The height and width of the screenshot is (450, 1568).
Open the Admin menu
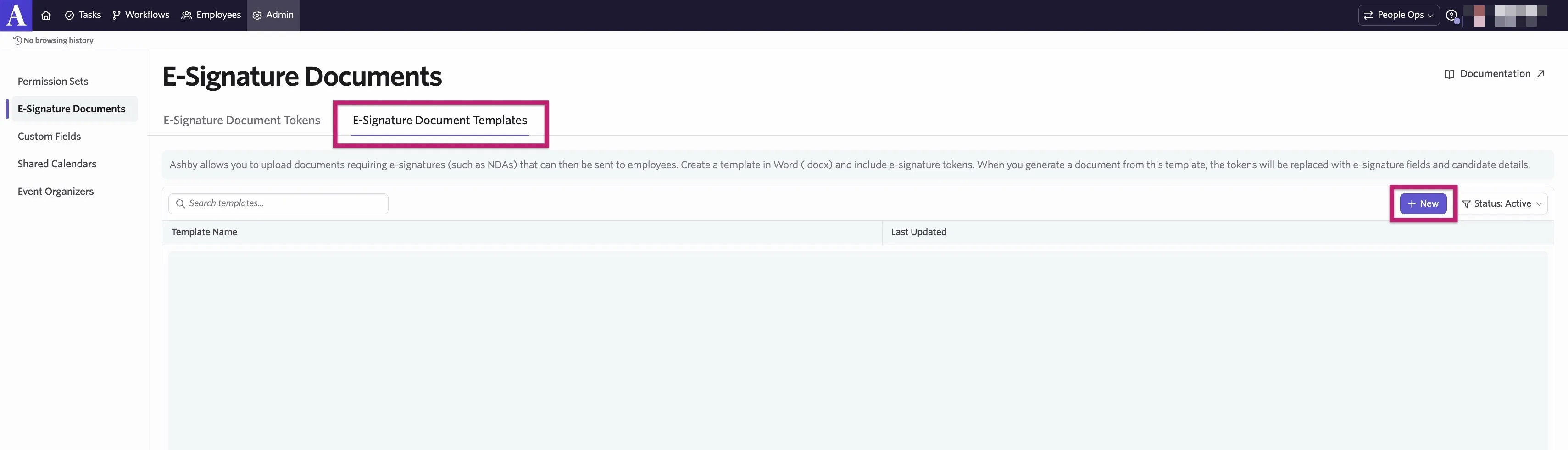tap(273, 15)
